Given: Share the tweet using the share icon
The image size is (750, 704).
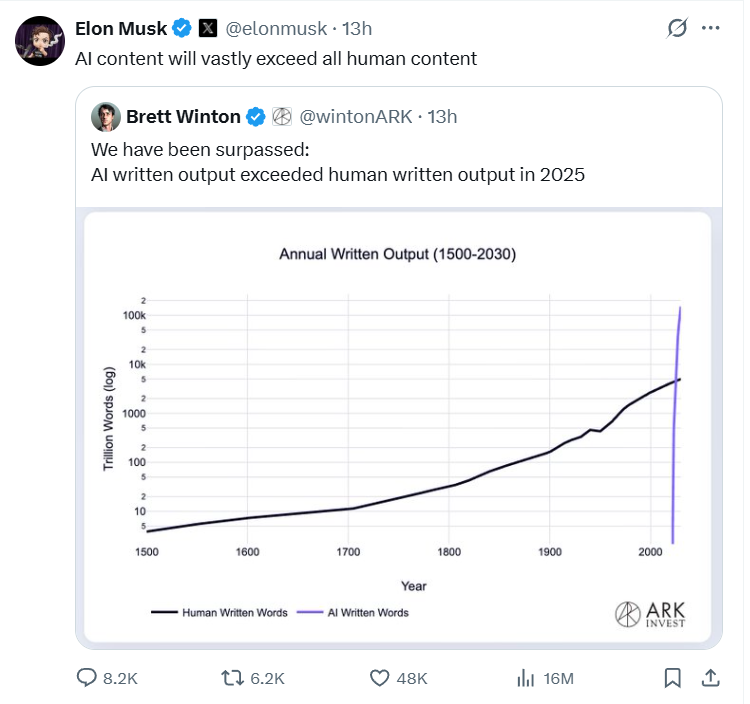Looking at the screenshot, I should 710,678.
